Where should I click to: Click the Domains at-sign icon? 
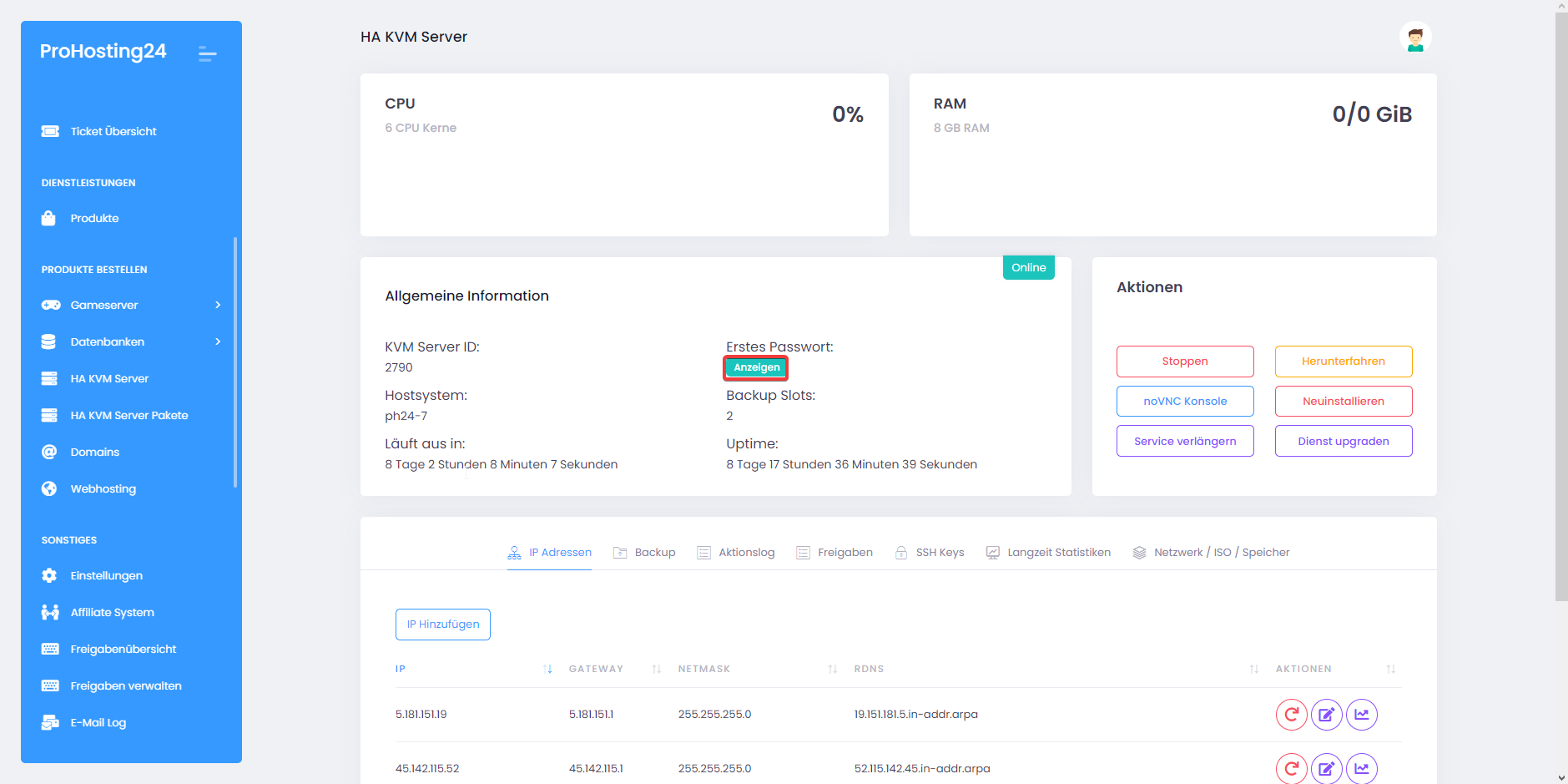coord(49,452)
